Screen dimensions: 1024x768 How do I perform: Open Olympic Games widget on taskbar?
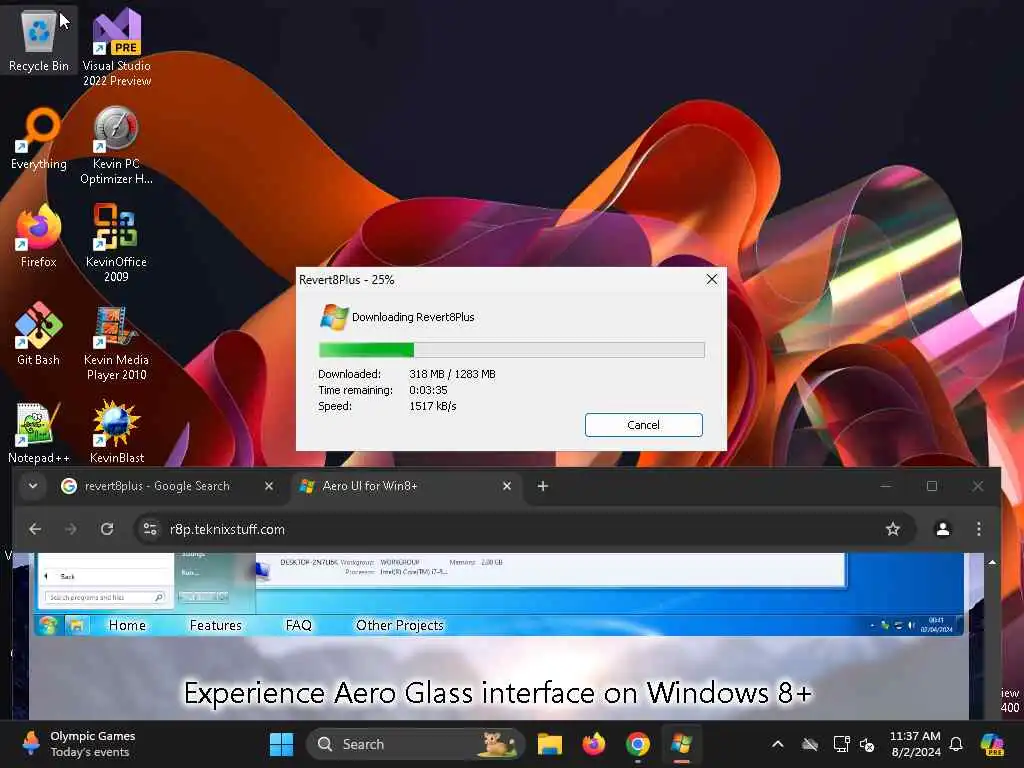(x=77, y=744)
